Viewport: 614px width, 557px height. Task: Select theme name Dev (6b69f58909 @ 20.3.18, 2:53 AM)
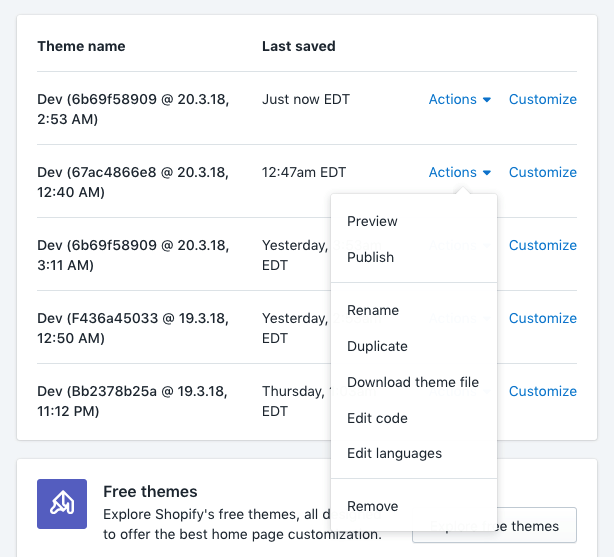(x=133, y=109)
